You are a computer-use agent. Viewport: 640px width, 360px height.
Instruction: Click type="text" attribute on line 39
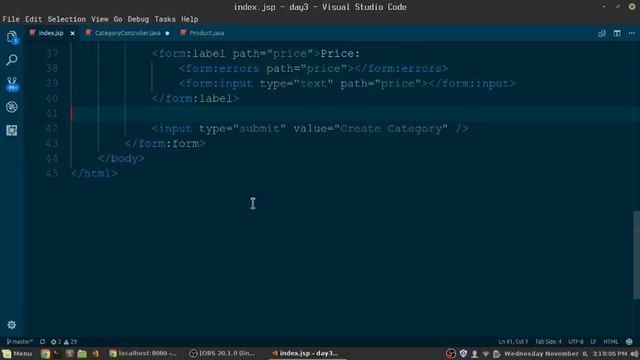[297, 84]
